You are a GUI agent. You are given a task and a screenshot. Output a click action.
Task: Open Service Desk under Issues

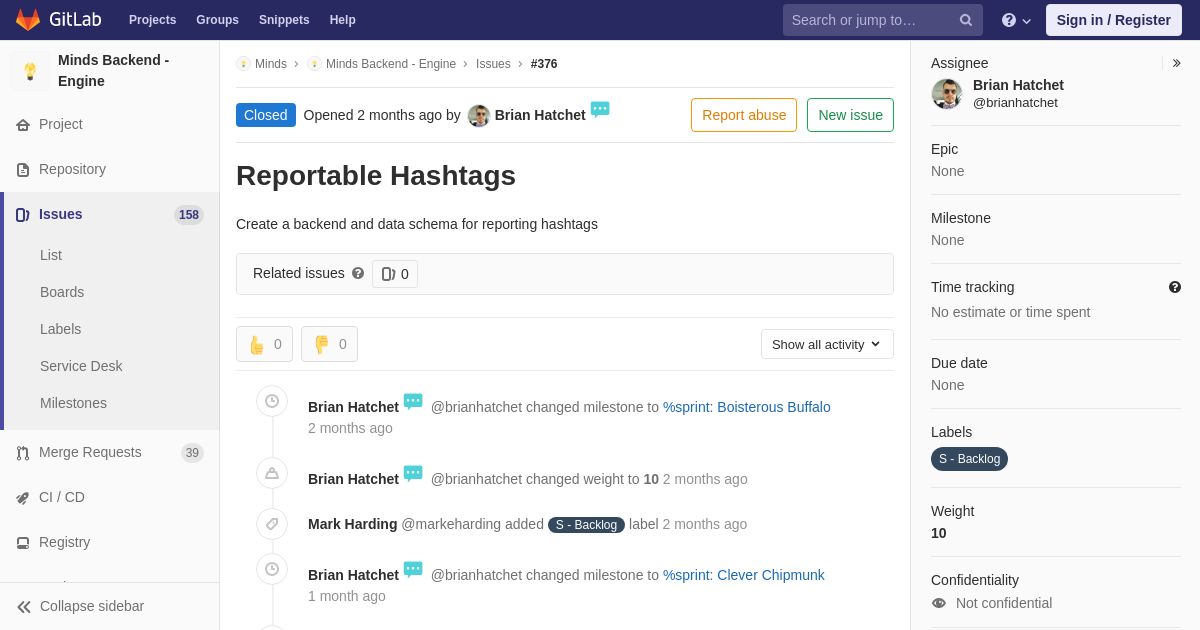click(x=81, y=366)
